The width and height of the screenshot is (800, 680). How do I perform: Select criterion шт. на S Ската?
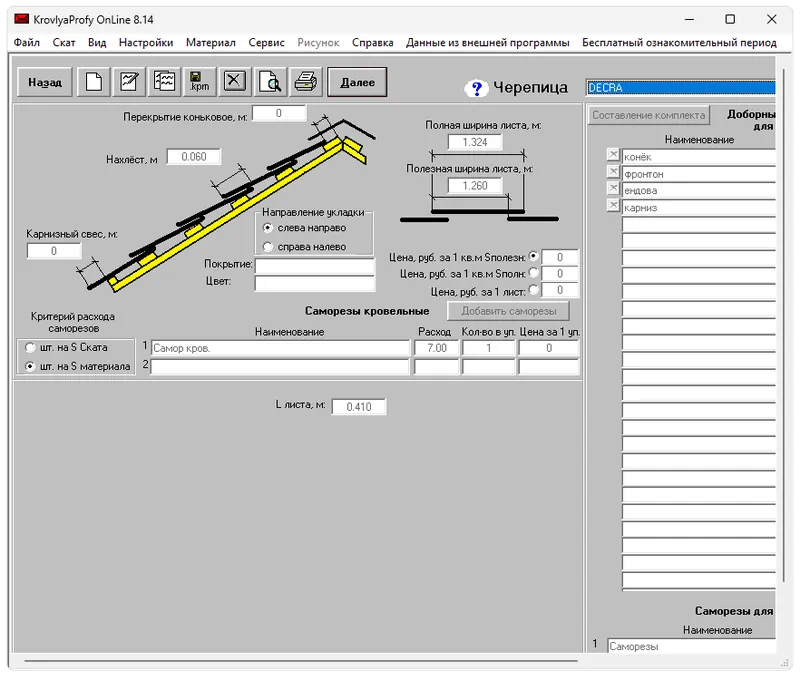30,347
